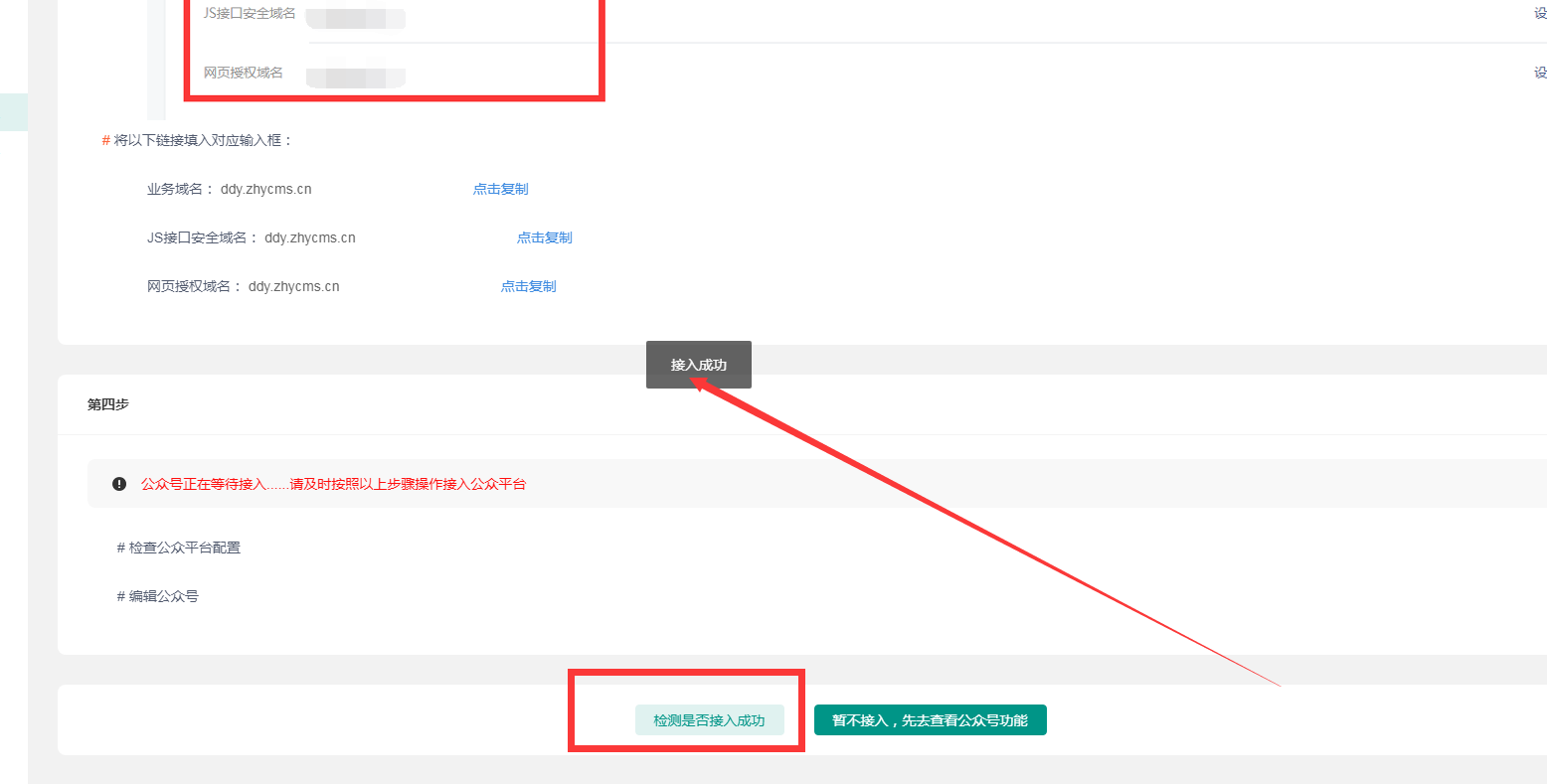Open the 检查公众平台配置 item
1547x784 pixels.
click(179, 548)
